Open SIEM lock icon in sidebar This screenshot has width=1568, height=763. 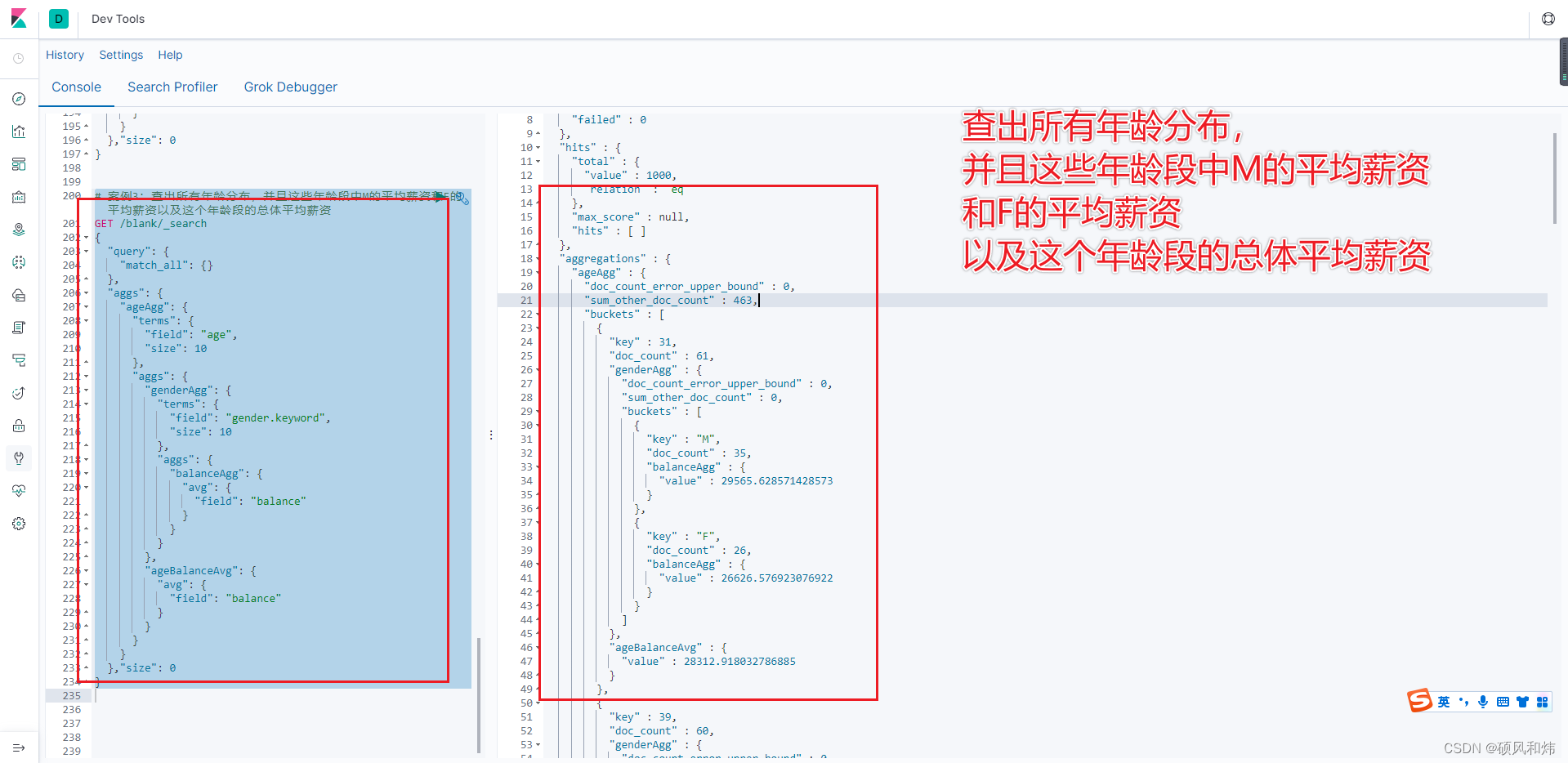tap(19, 426)
